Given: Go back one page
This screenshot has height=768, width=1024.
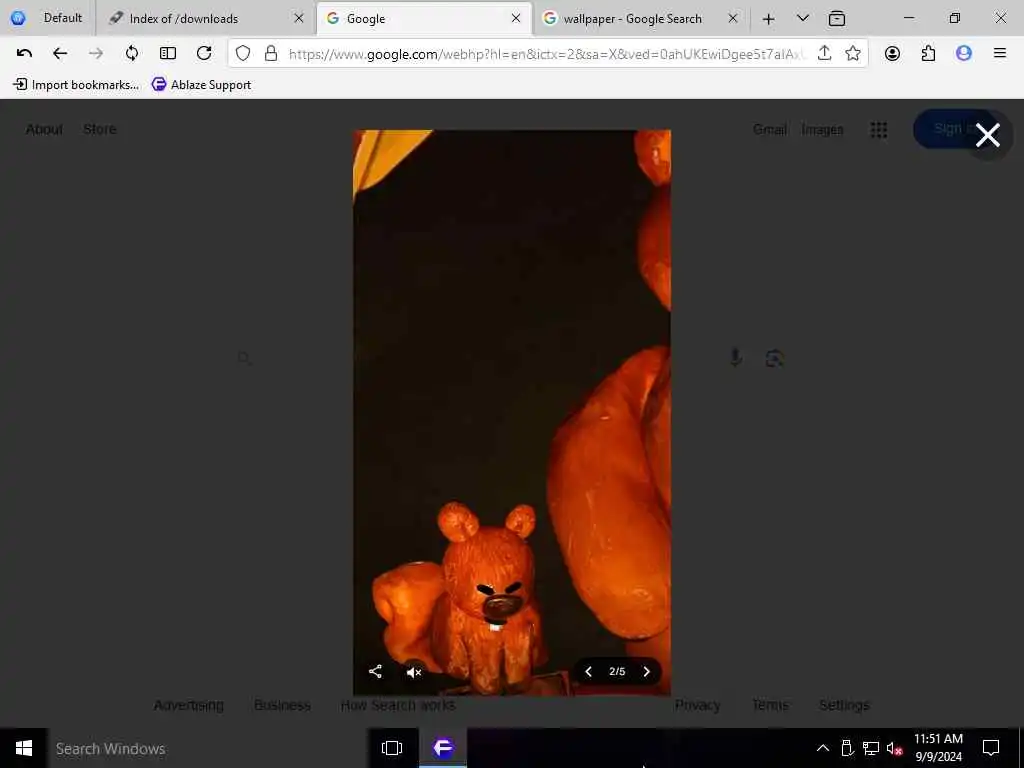Looking at the screenshot, I should (x=60, y=54).
